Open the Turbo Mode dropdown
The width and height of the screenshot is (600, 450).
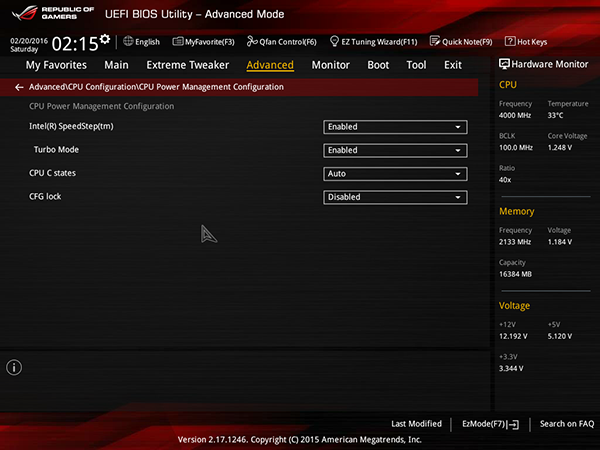(395, 150)
